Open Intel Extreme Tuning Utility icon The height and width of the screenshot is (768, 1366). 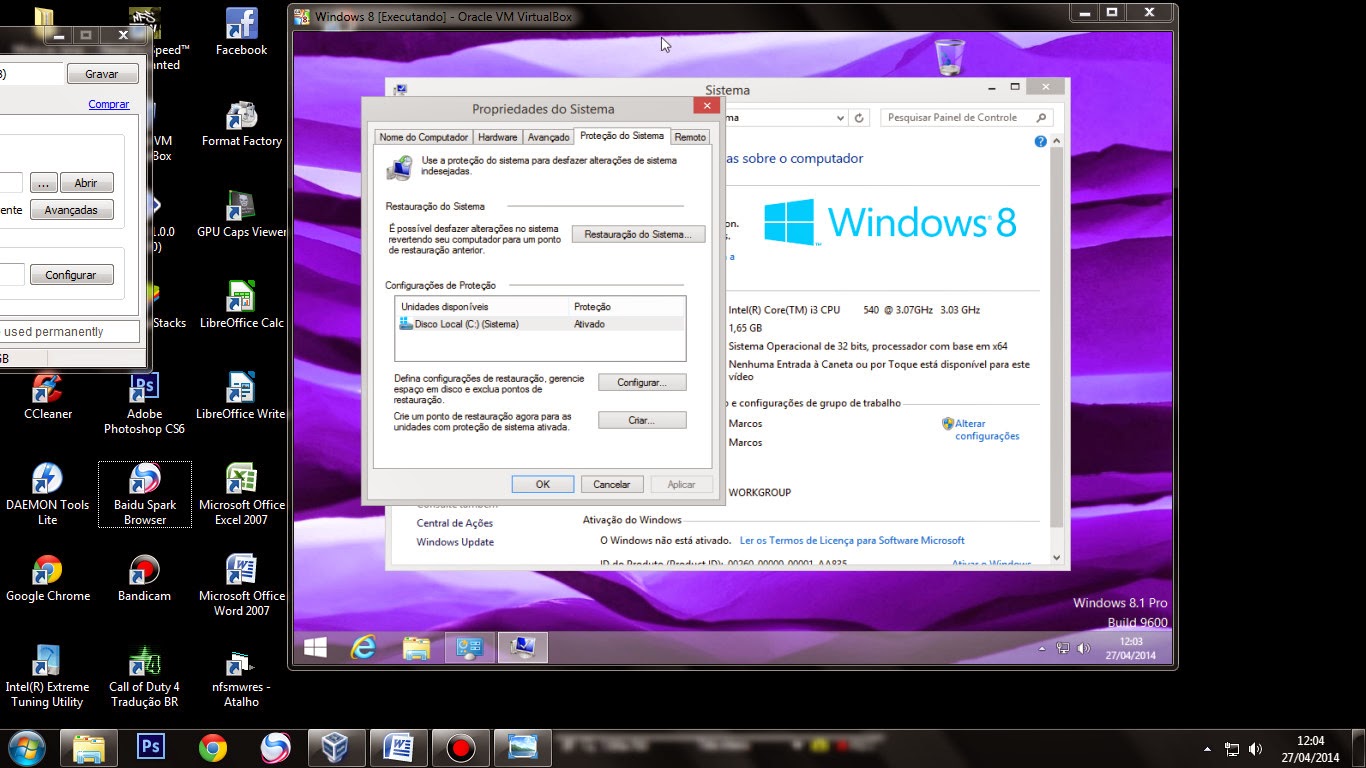click(x=47, y=677)
